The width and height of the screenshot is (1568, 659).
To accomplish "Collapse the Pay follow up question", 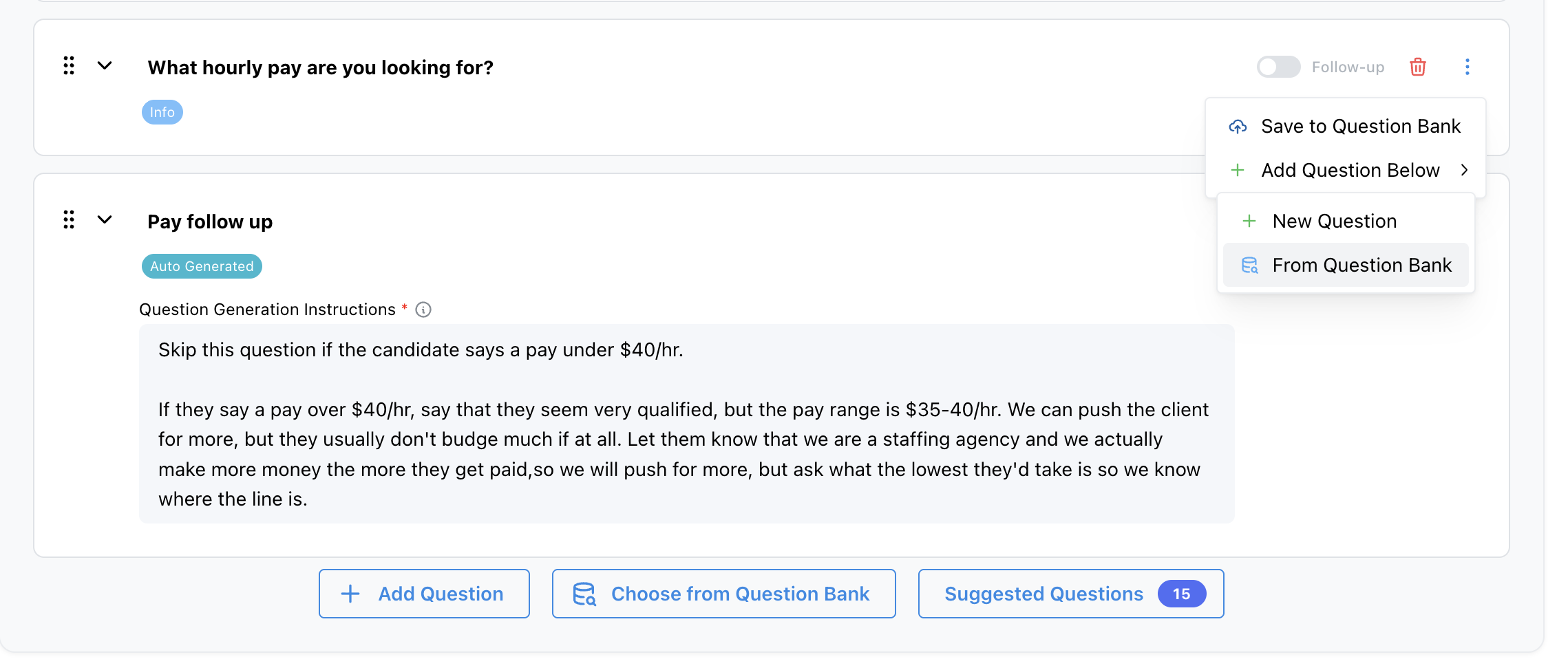I will pyautogui.click(x=105, y=220).
